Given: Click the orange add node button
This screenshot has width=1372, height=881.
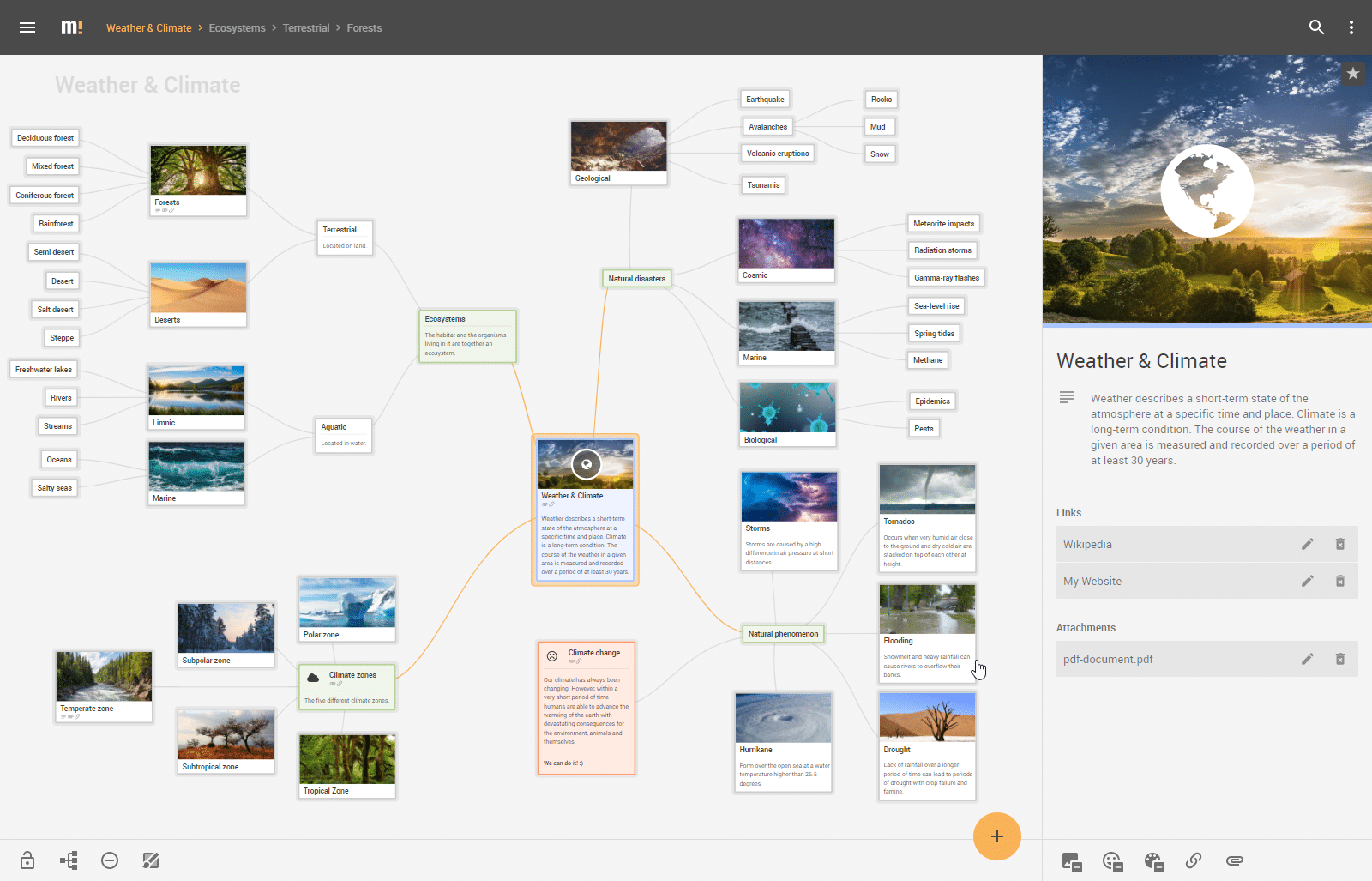Looking at the screenshot, I should click(997, 836).
